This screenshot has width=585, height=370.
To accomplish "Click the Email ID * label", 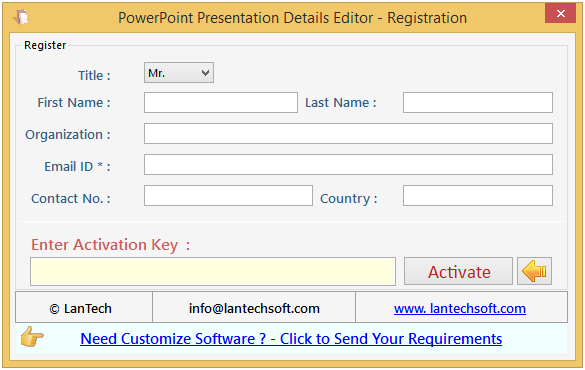I will point(77,166).
